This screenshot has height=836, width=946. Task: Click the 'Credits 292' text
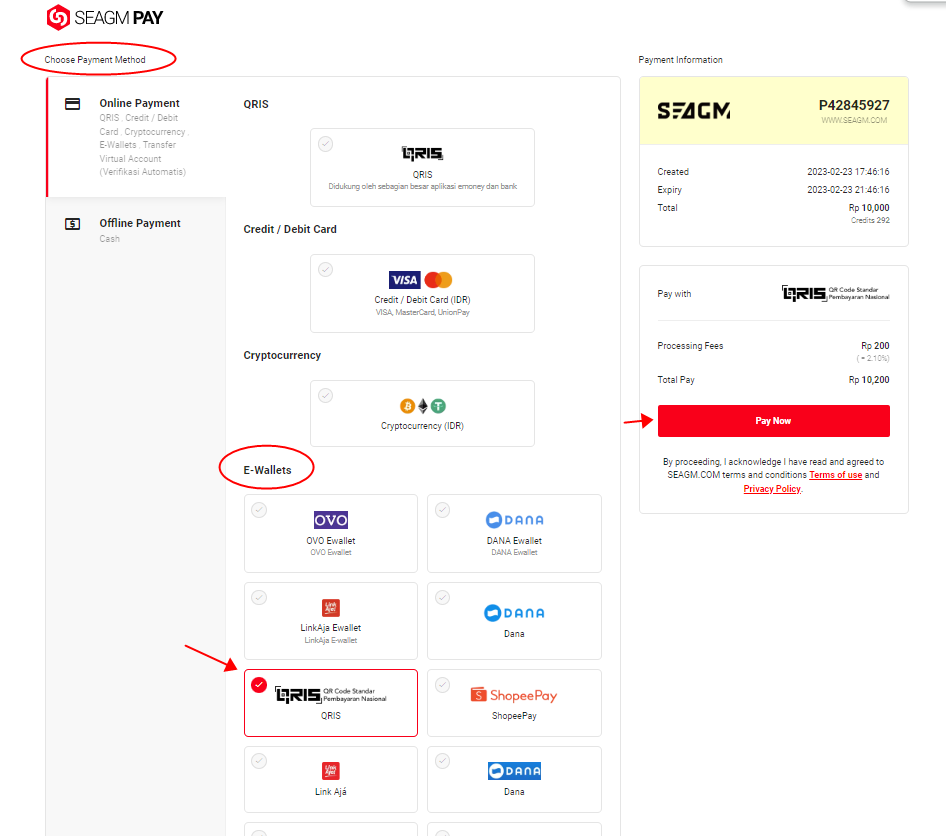871,221
